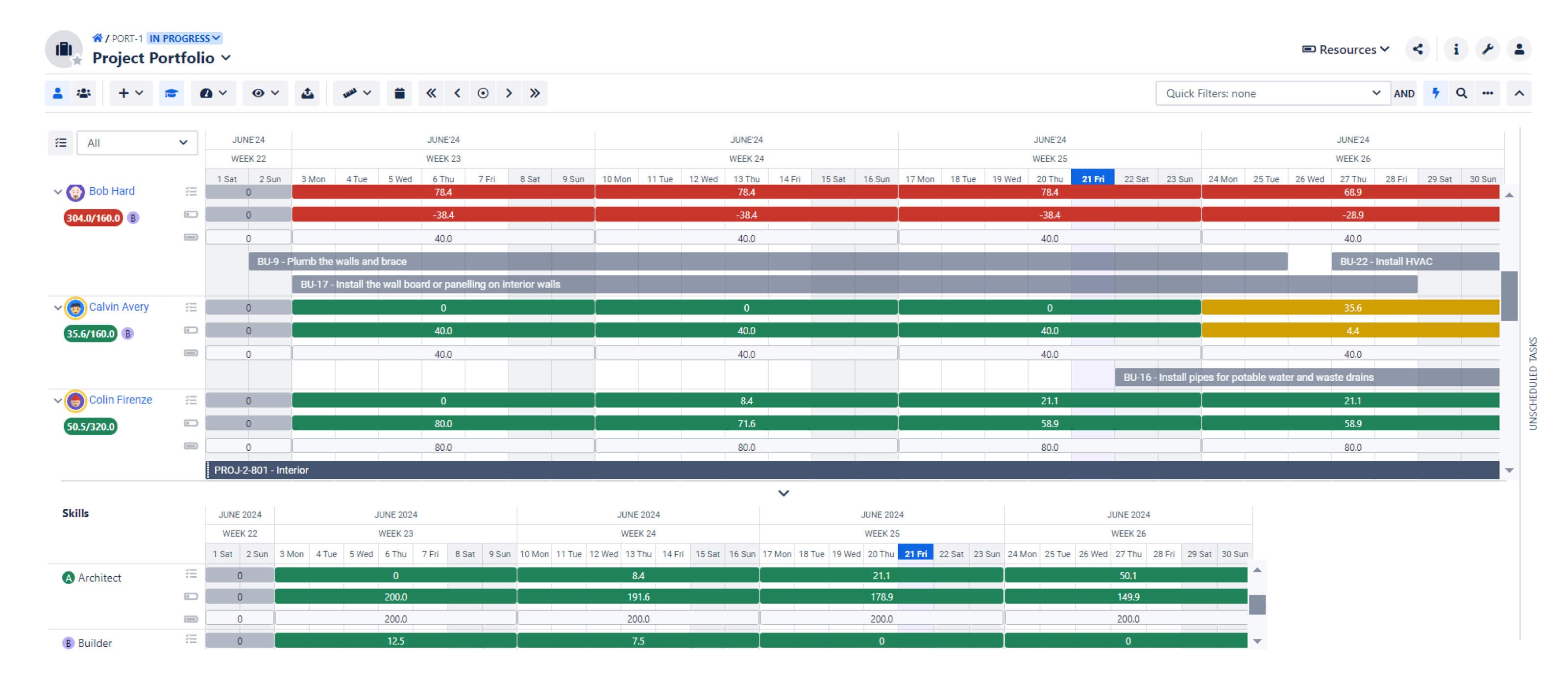Open the eye view options dropdown
The height and width of the screenshot is (686, 1568).
click(266, 93)
